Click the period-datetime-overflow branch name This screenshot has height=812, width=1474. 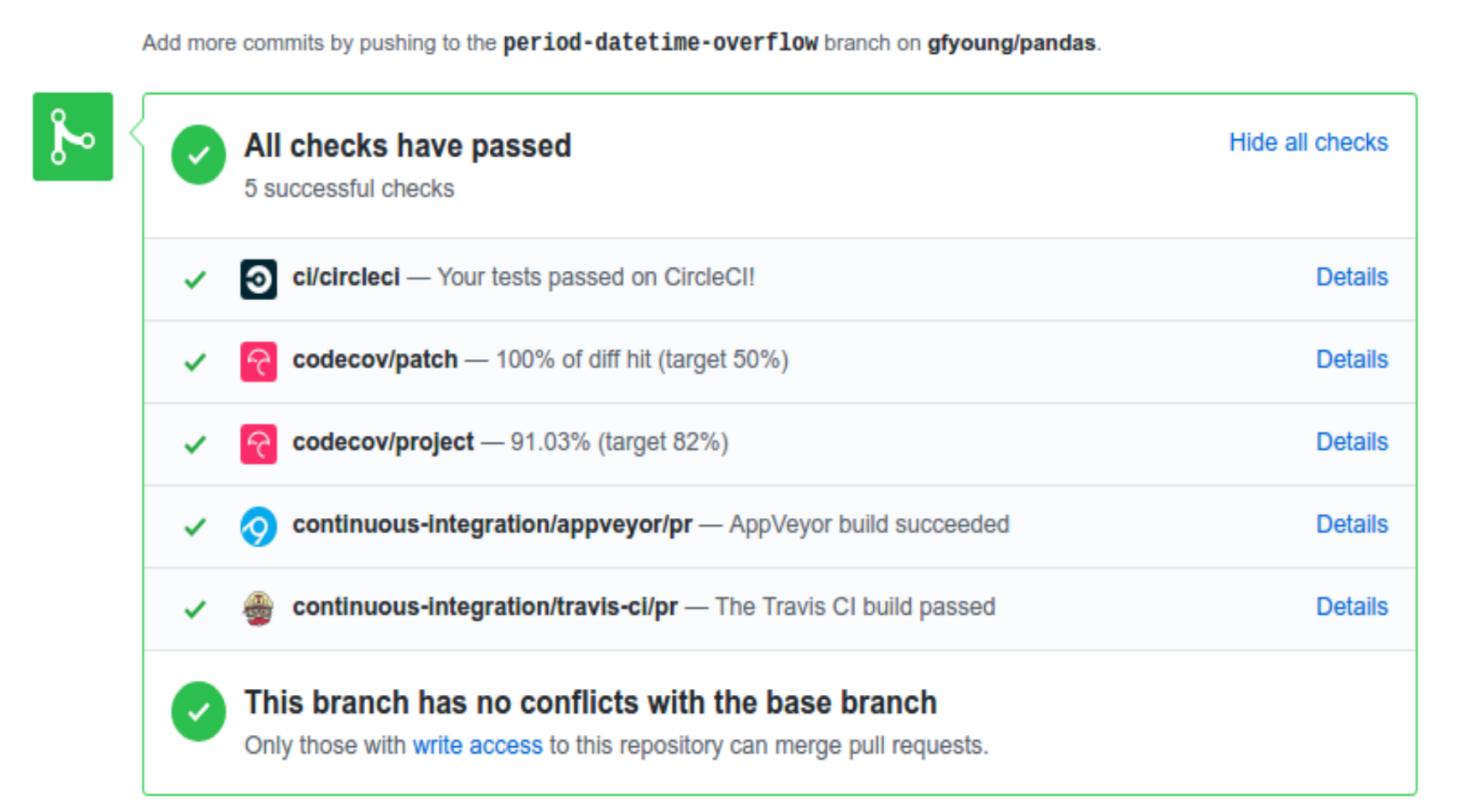tap(660, 43)
